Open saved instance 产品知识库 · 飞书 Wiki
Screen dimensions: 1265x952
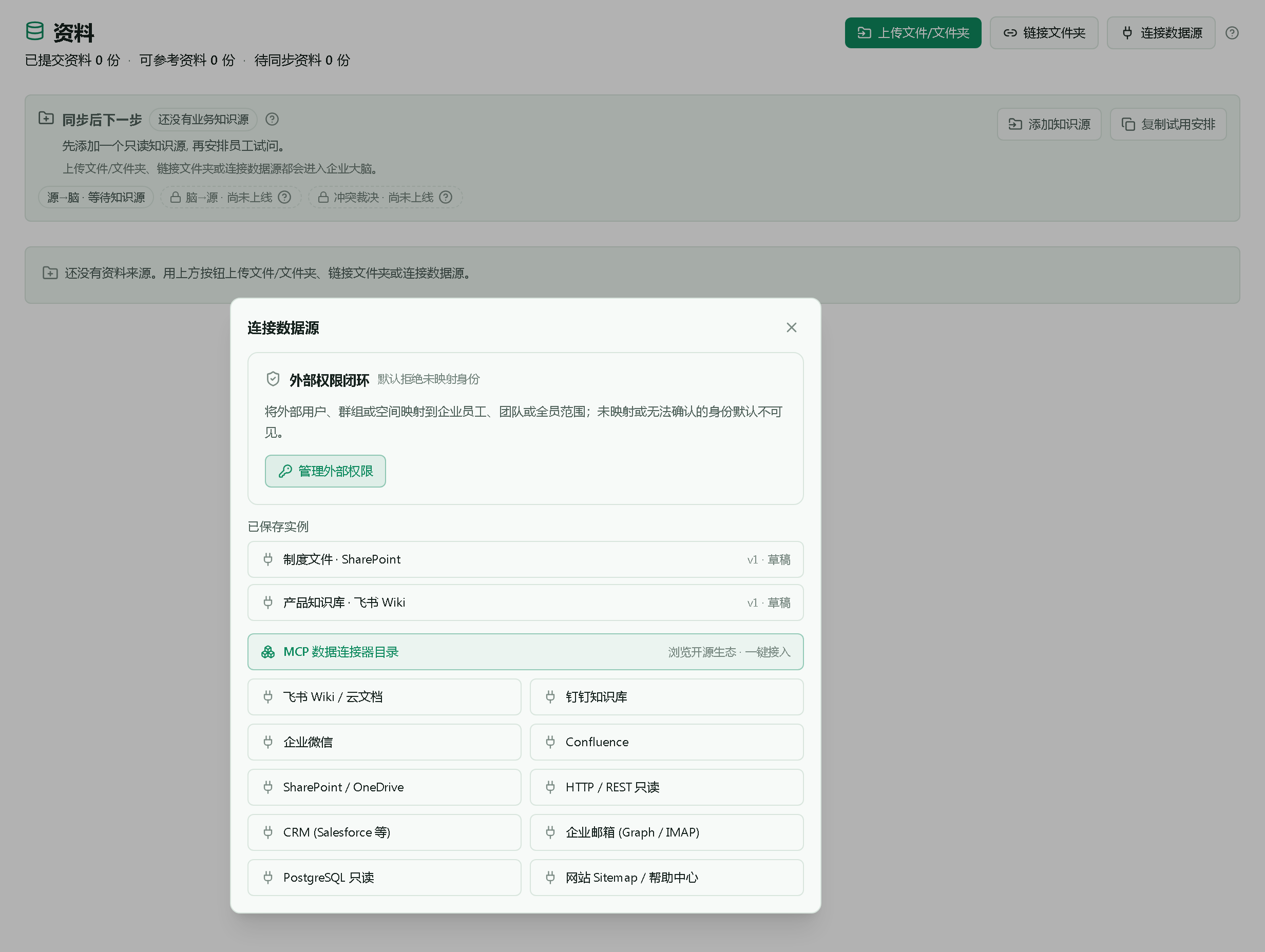525,603
